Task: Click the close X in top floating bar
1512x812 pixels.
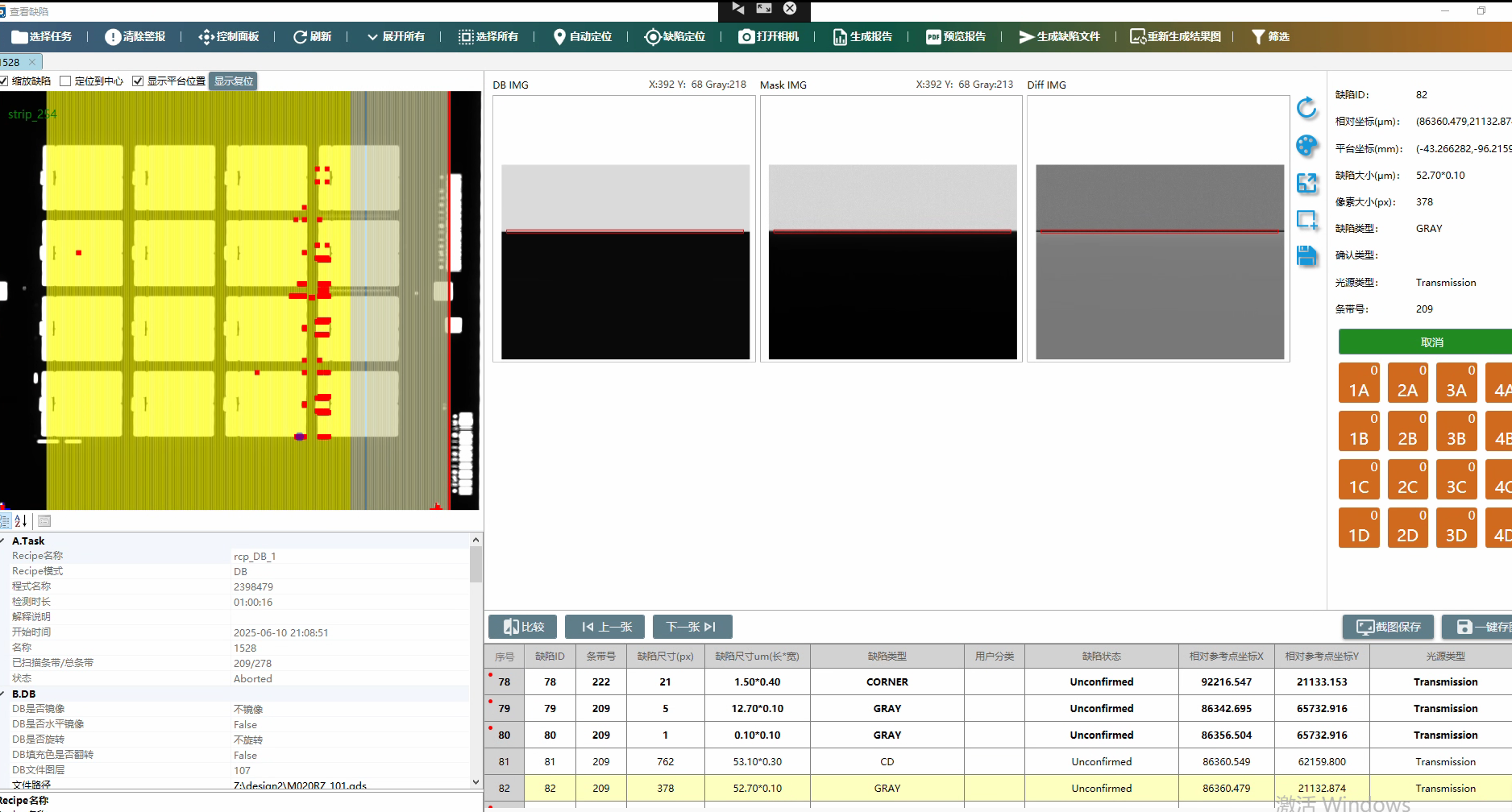Action: (790, 8)
